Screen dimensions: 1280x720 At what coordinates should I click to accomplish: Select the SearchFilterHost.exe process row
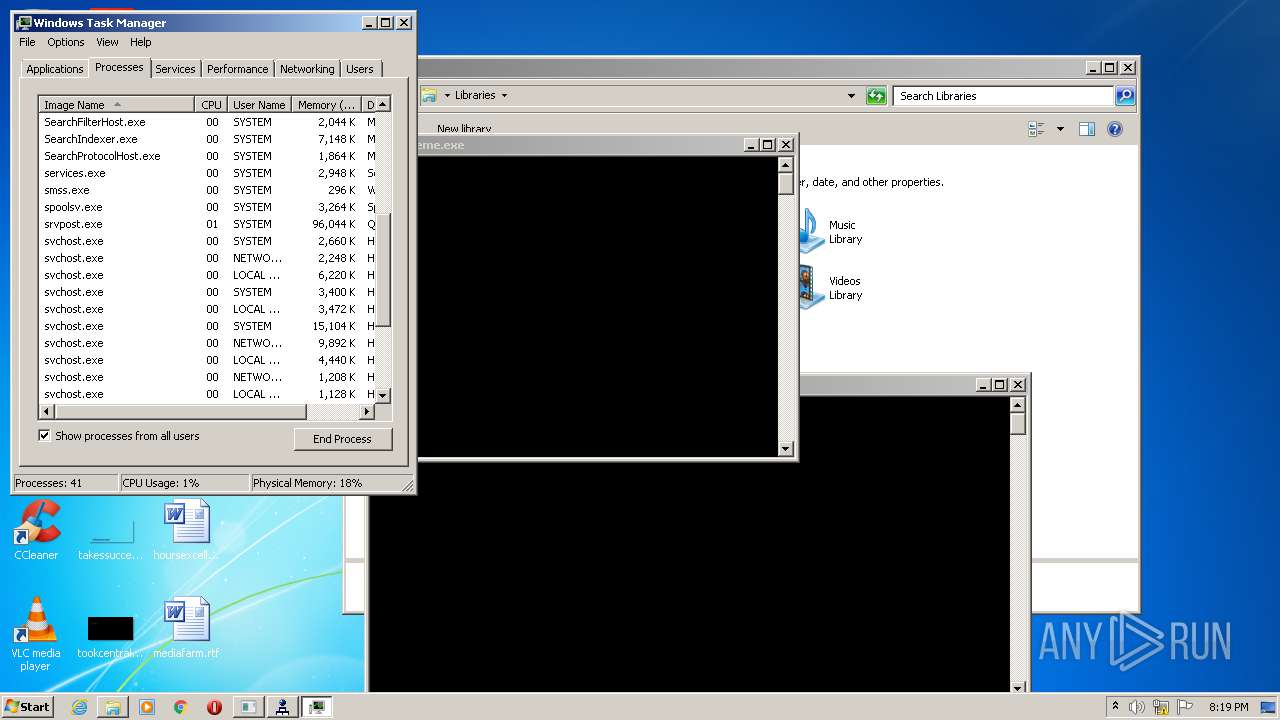pyautogui.click(x=208, y=122)
